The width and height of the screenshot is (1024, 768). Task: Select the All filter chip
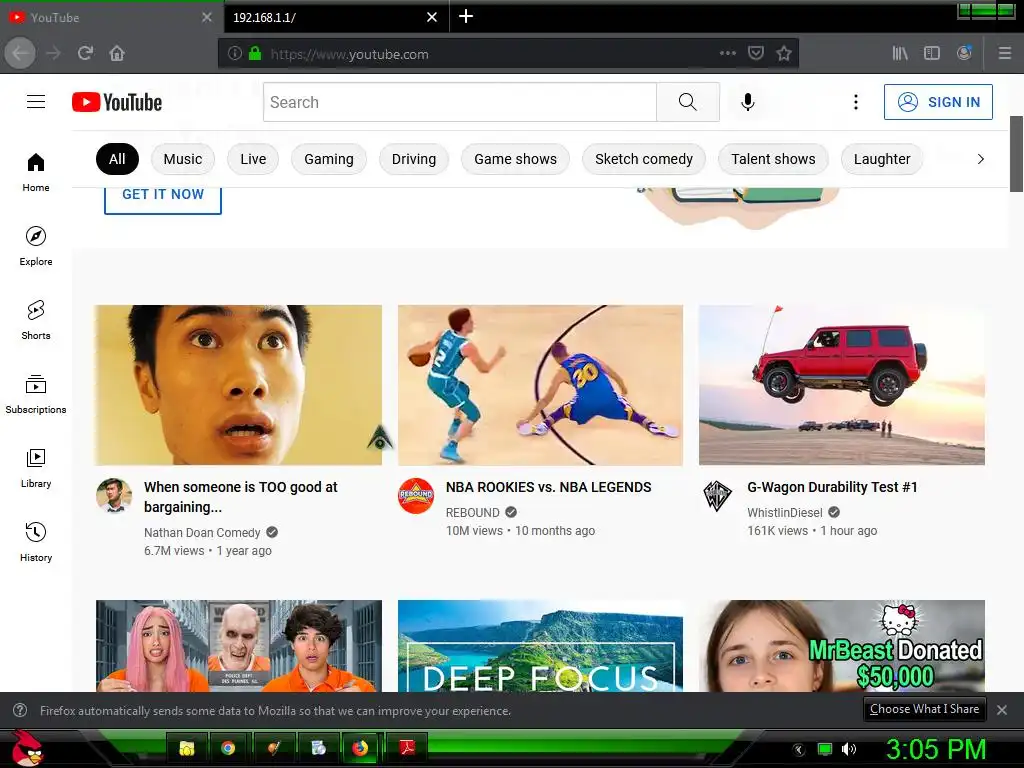click(117, 159)
